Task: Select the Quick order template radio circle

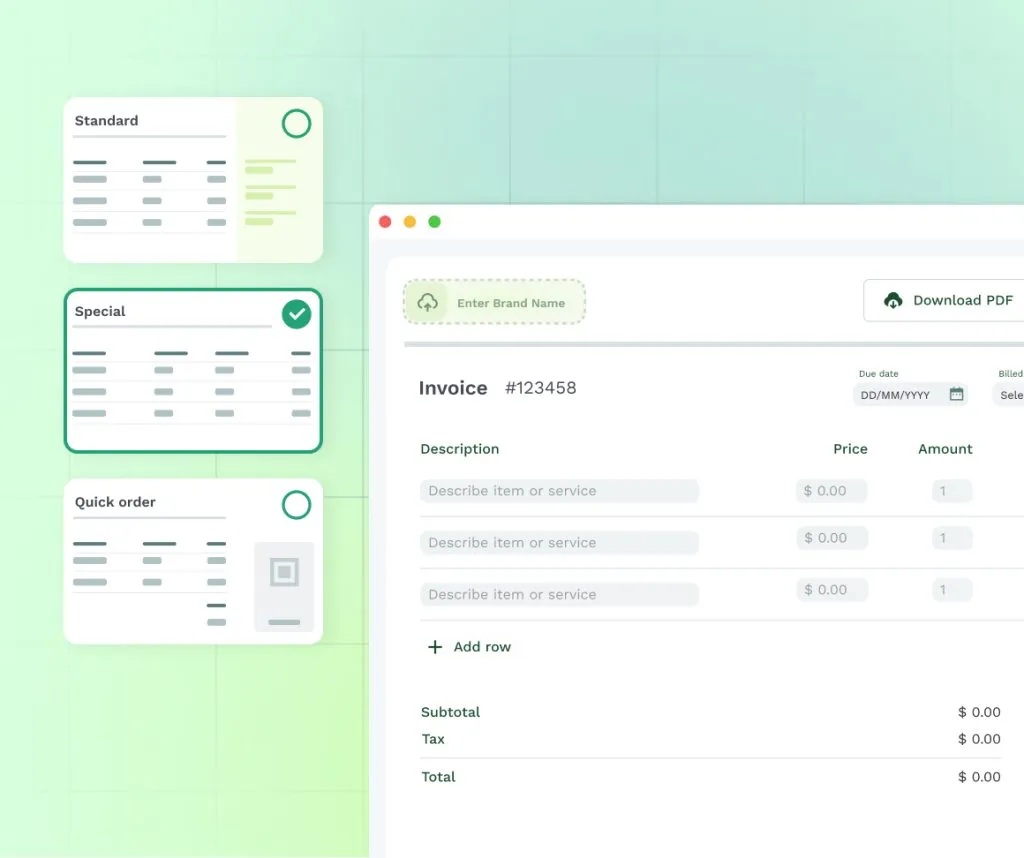Action: tap(296, 505)
